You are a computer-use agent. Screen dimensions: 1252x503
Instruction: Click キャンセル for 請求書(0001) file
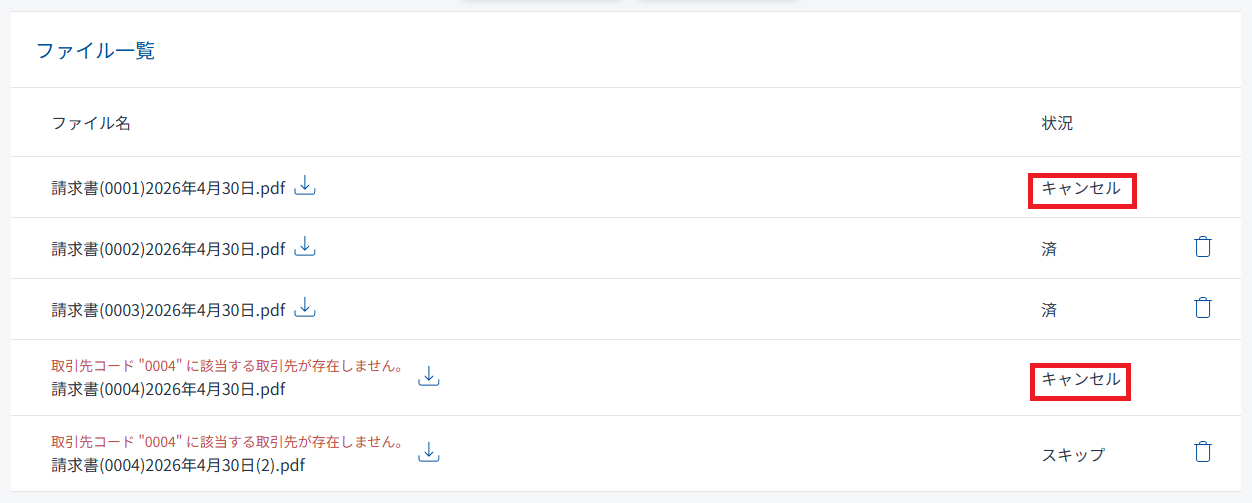[x=1081, y=188]
